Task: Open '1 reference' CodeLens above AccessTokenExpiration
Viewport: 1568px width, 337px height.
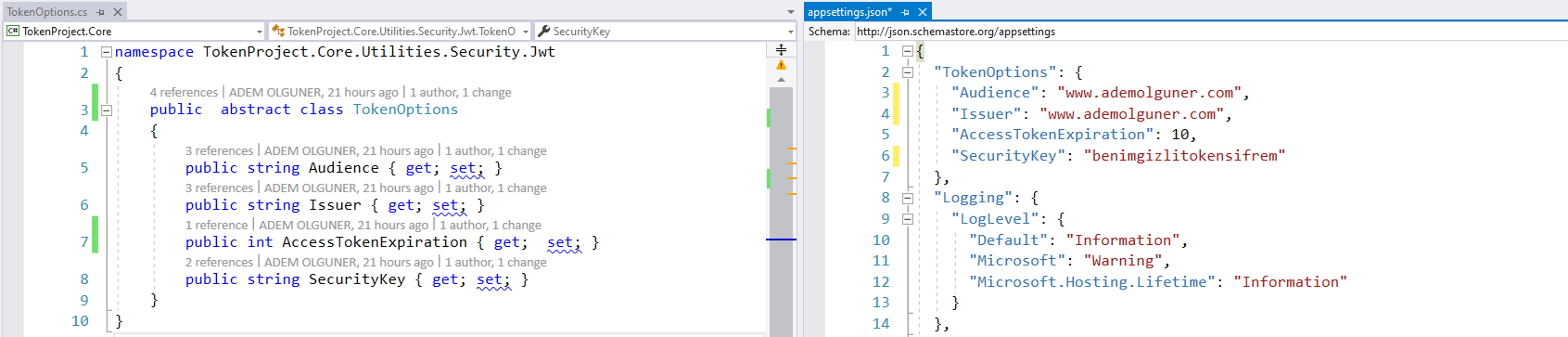Action: tap(216, 225)
